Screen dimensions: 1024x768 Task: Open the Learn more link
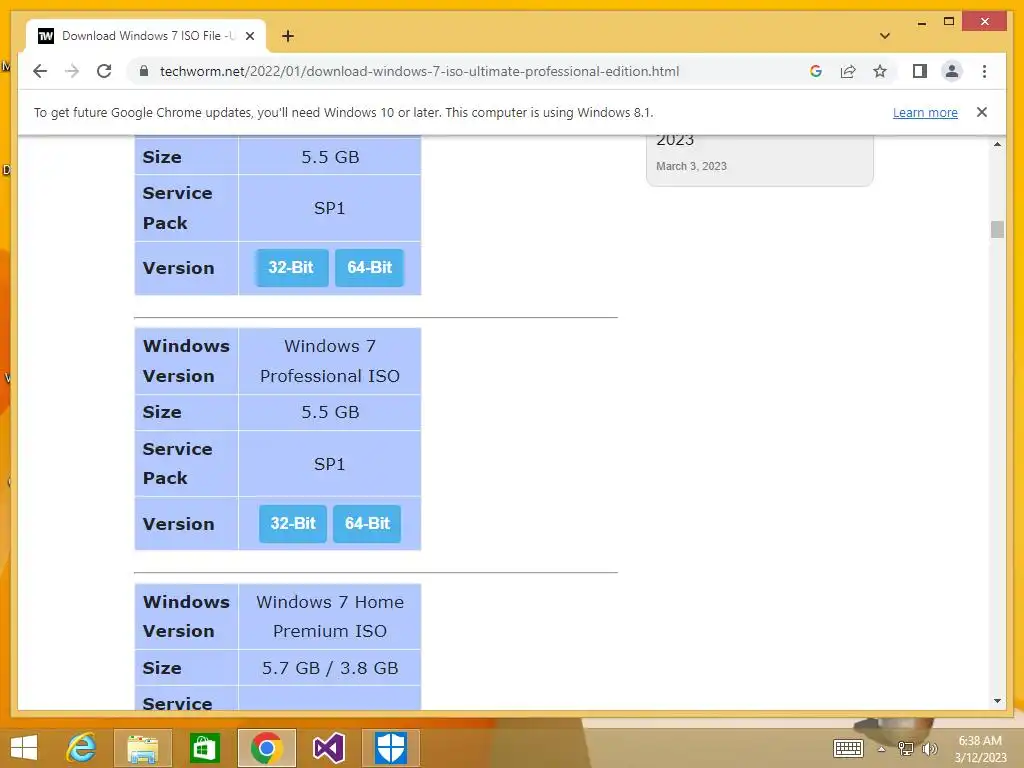pos(925,112)
